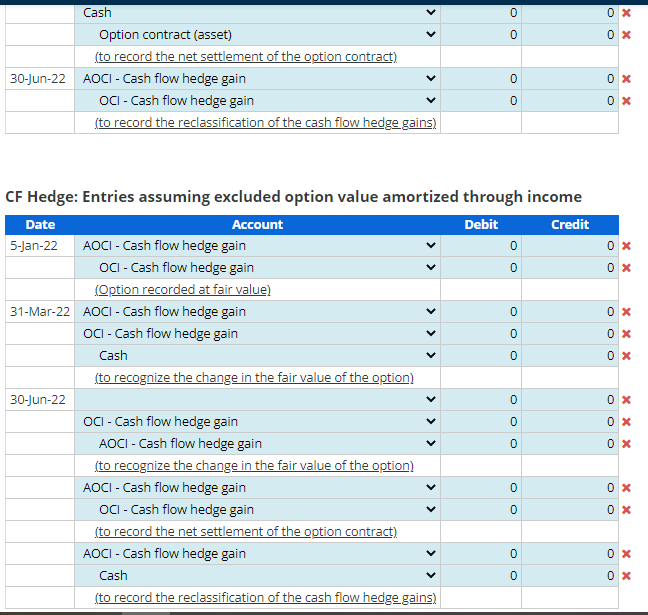Click Credit field of OCI row in 5-Jan-22 entry
This screenshot has height=615, width=648.
[570, 268]
